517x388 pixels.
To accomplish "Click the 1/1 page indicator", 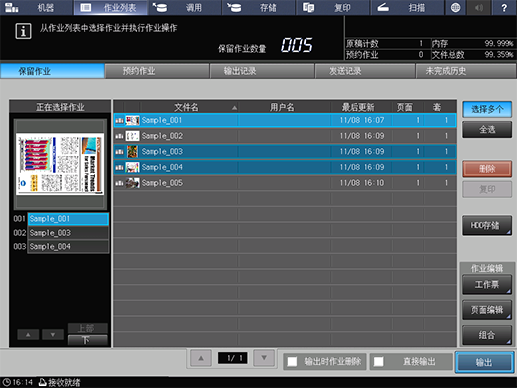I will pos(232,358).
